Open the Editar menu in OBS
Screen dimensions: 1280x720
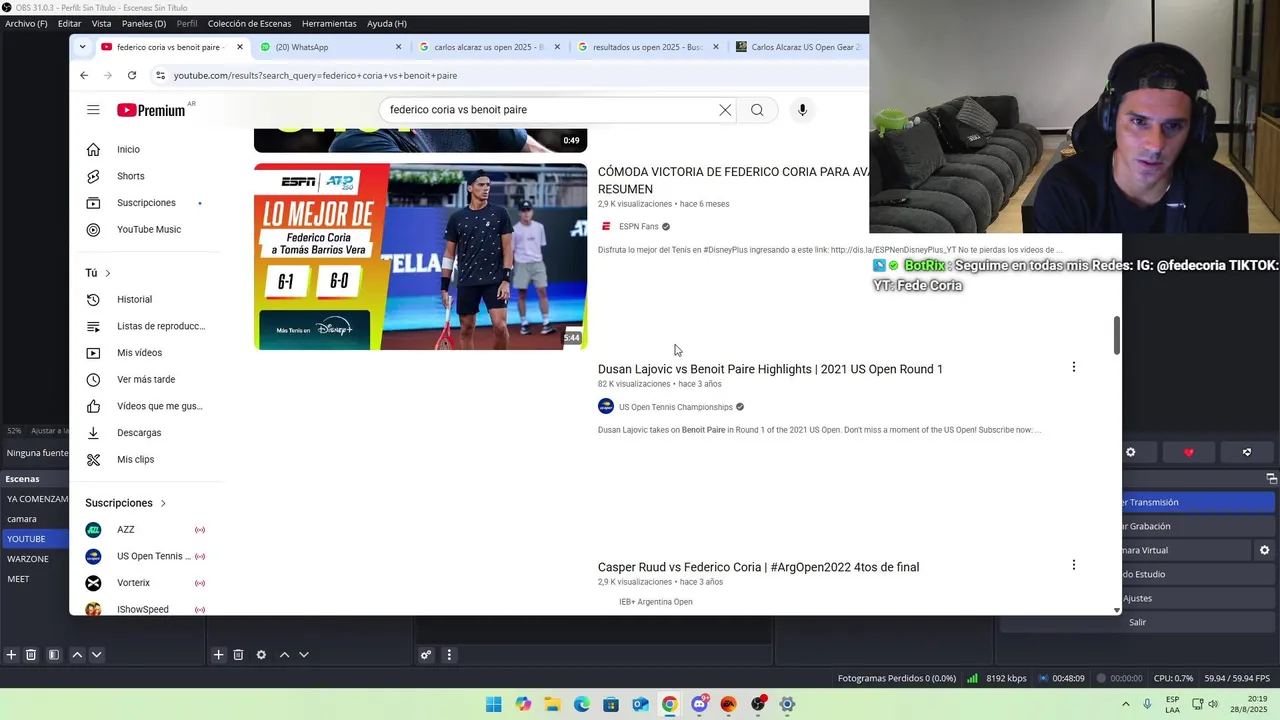pos(69,23)
